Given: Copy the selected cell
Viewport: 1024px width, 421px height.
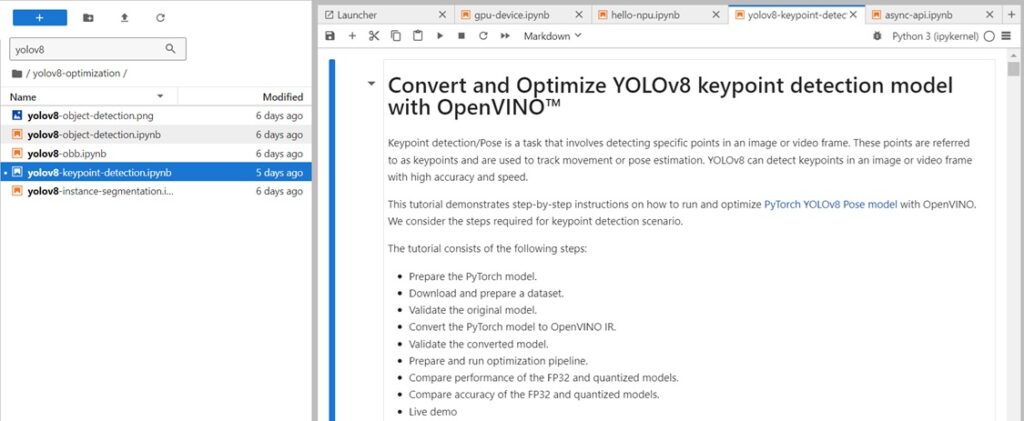Looking at the screenshot, I should tap(396, 36).
